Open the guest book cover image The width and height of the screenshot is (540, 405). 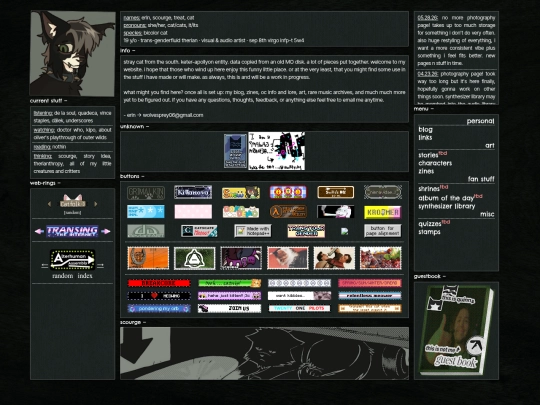tap(456, 330)
